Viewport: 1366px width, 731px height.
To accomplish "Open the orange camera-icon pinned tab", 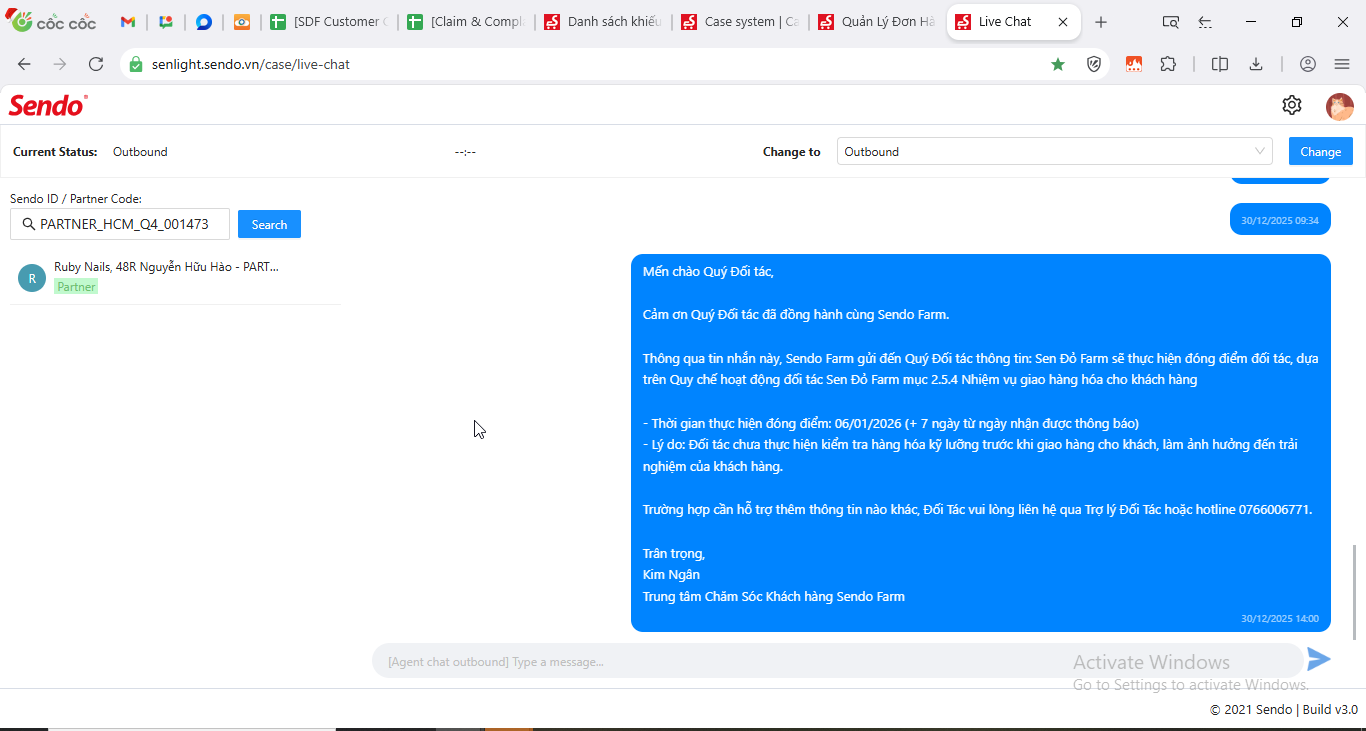I will pos(242,22).
